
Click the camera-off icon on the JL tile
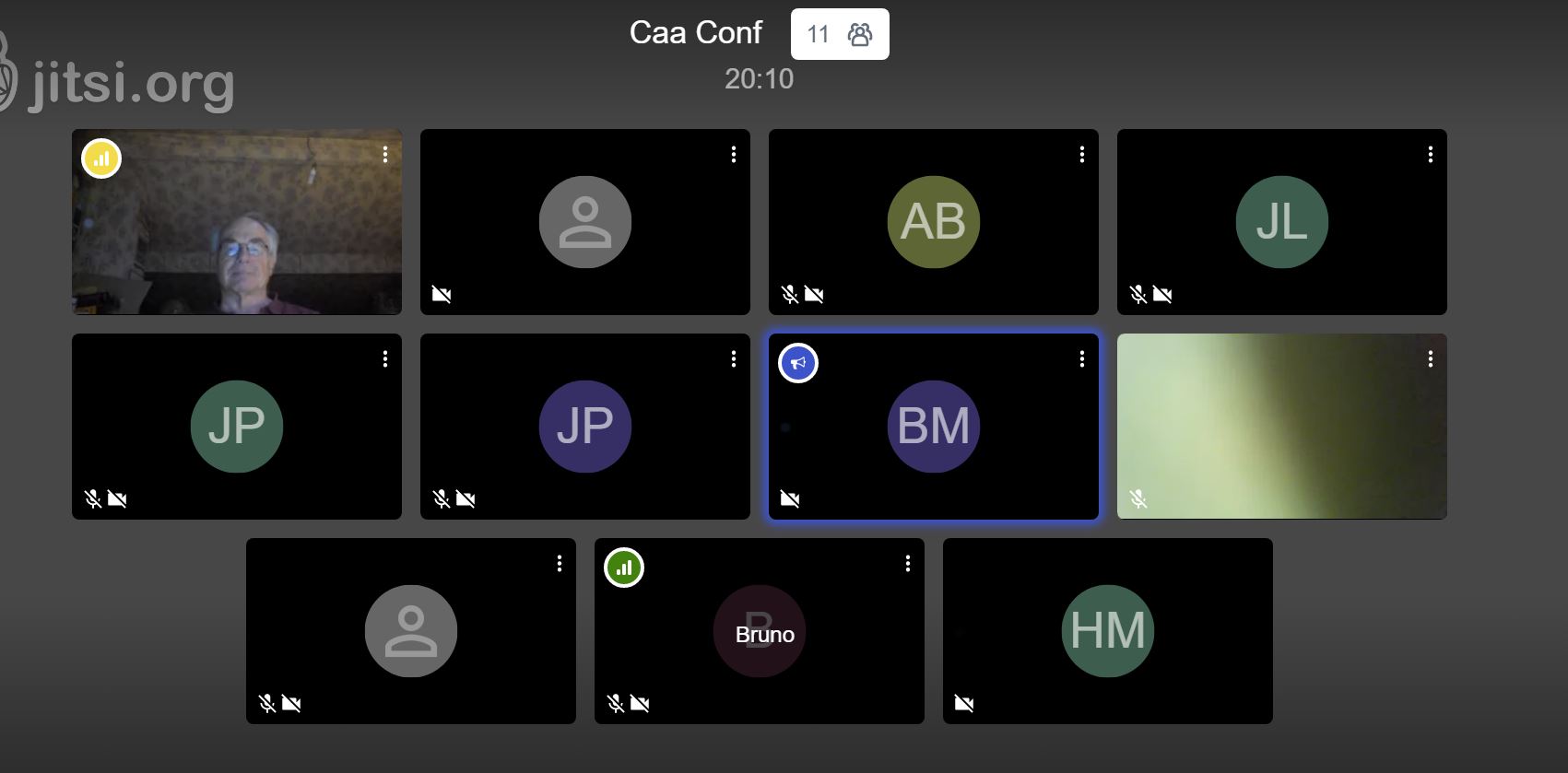point(1162,295)
